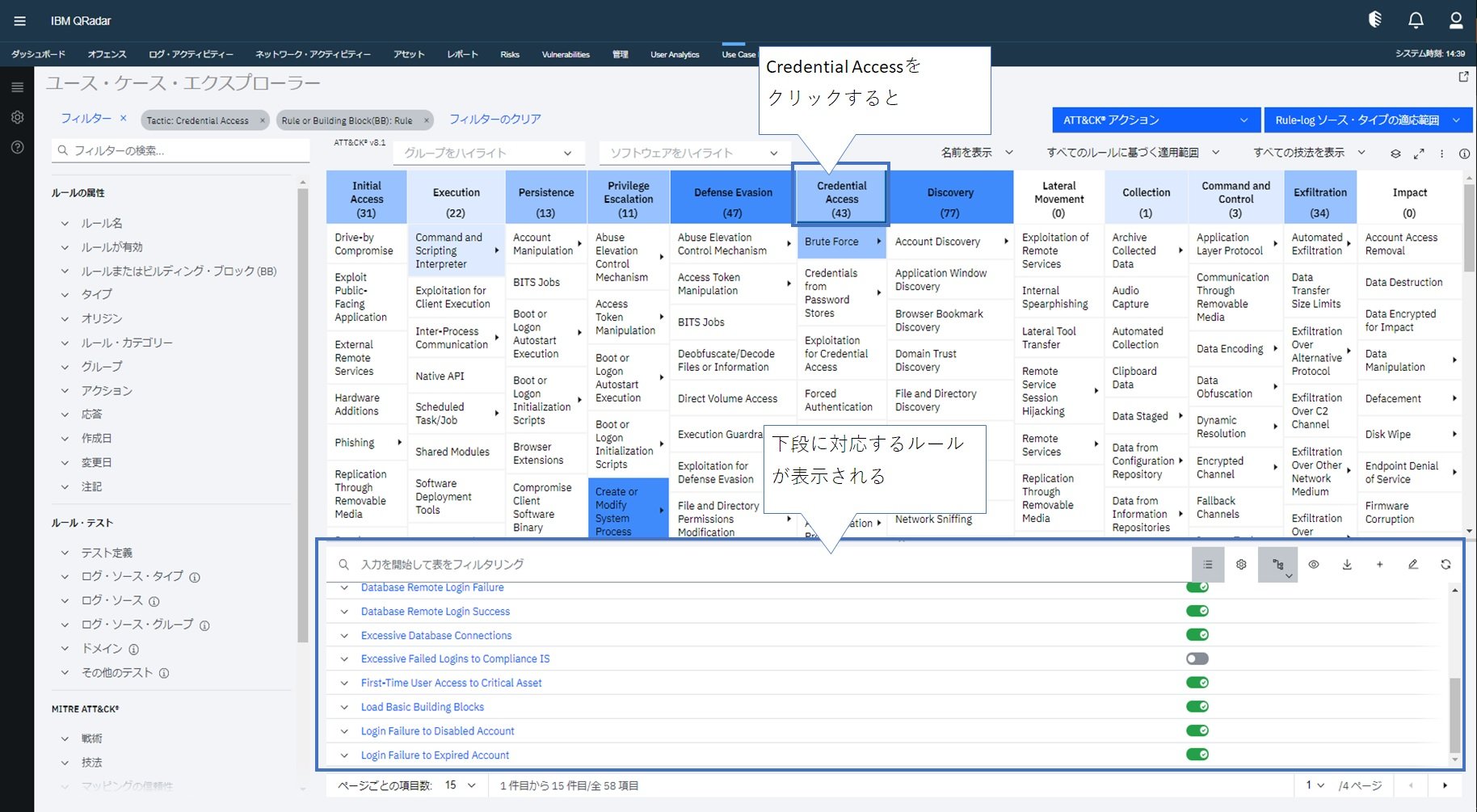
Task: Open the left sidebar help icon
Action: [x=17, y=147]
